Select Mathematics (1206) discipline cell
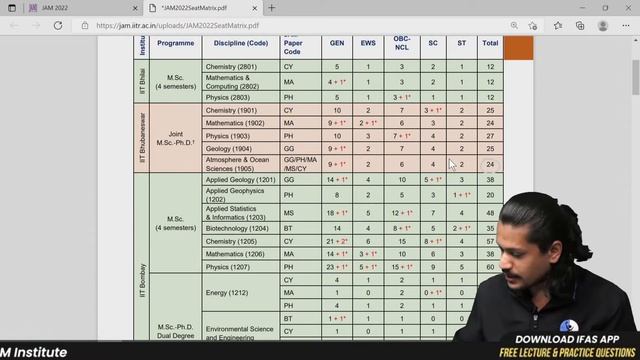640x360 pixels. (241, 254)
